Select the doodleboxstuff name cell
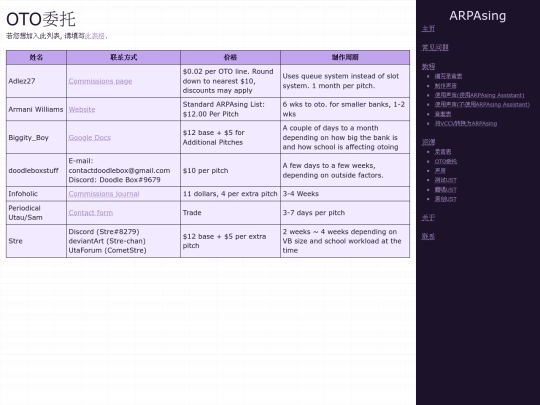 [36, 170]
